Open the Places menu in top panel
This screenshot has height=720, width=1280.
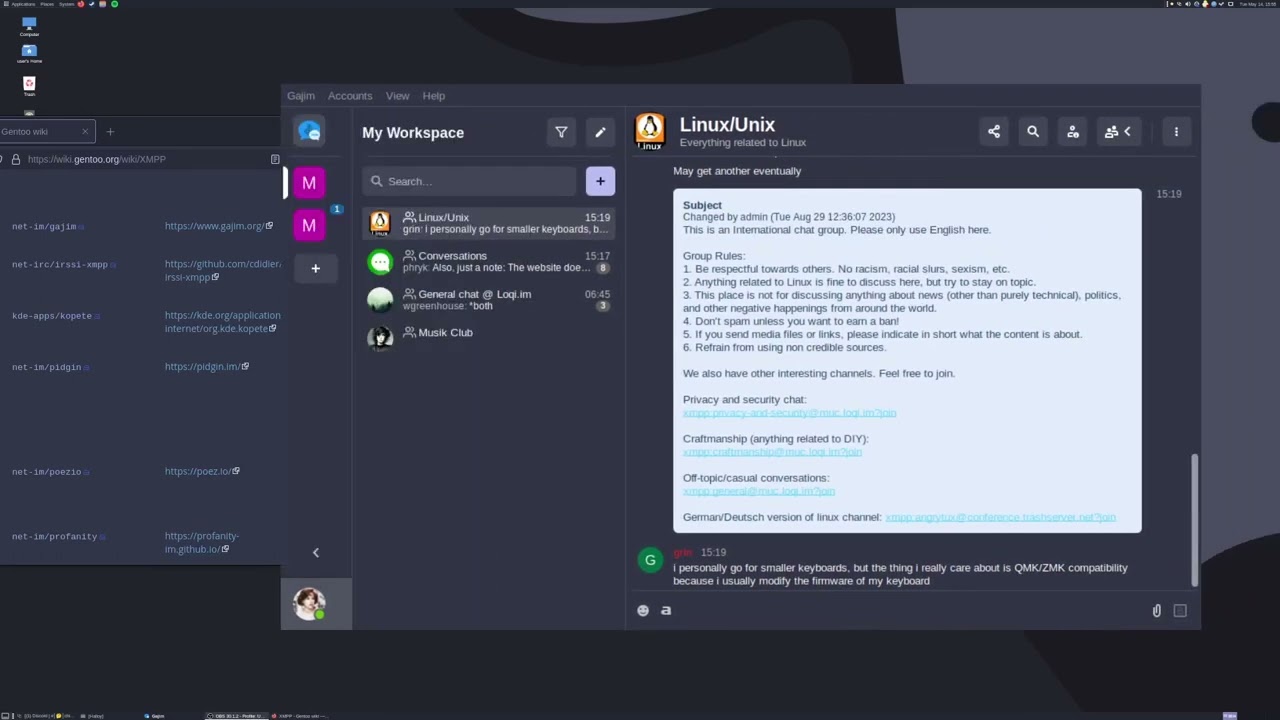[x=47, y=4]
